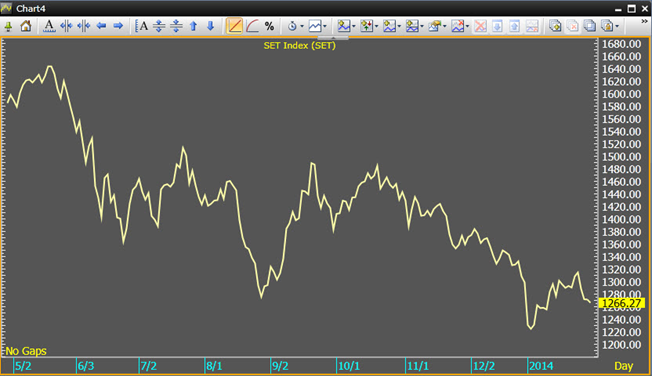The image size is (652, 376).
Task: Click the 10/1 date marker on time axis
Action: (x=349, y=366)
